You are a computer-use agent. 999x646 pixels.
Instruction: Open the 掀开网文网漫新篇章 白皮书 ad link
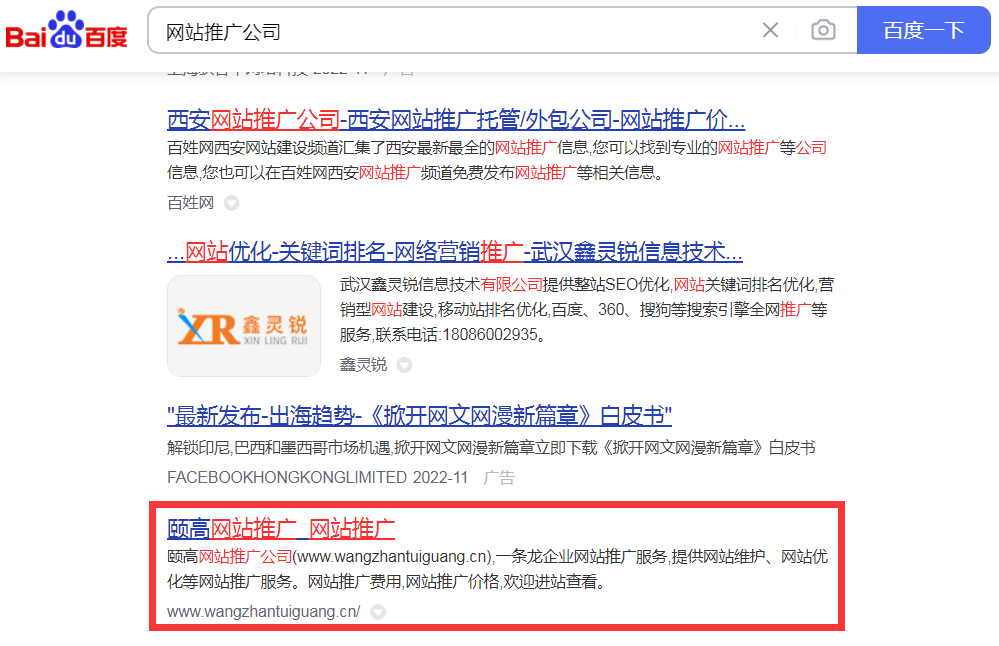[419, 416]
